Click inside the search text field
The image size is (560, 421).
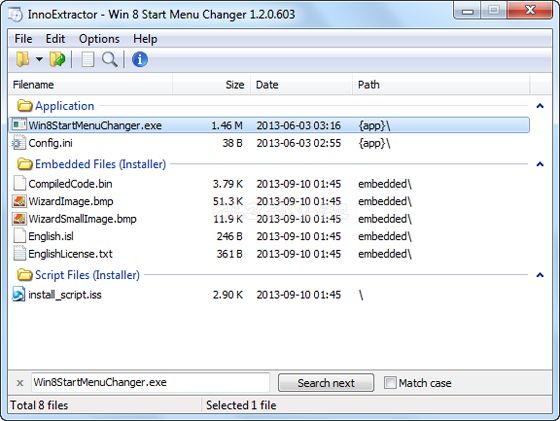[x=150, y=382]
